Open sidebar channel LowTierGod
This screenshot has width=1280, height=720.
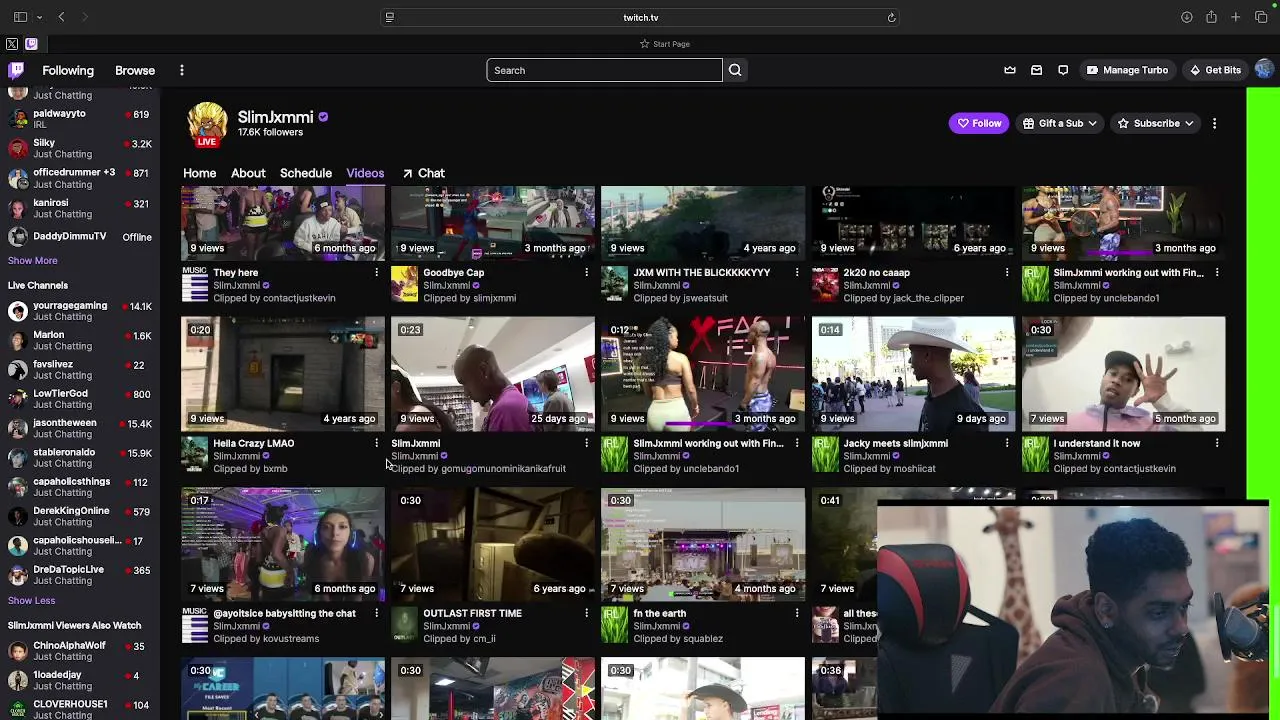[80, 399]
